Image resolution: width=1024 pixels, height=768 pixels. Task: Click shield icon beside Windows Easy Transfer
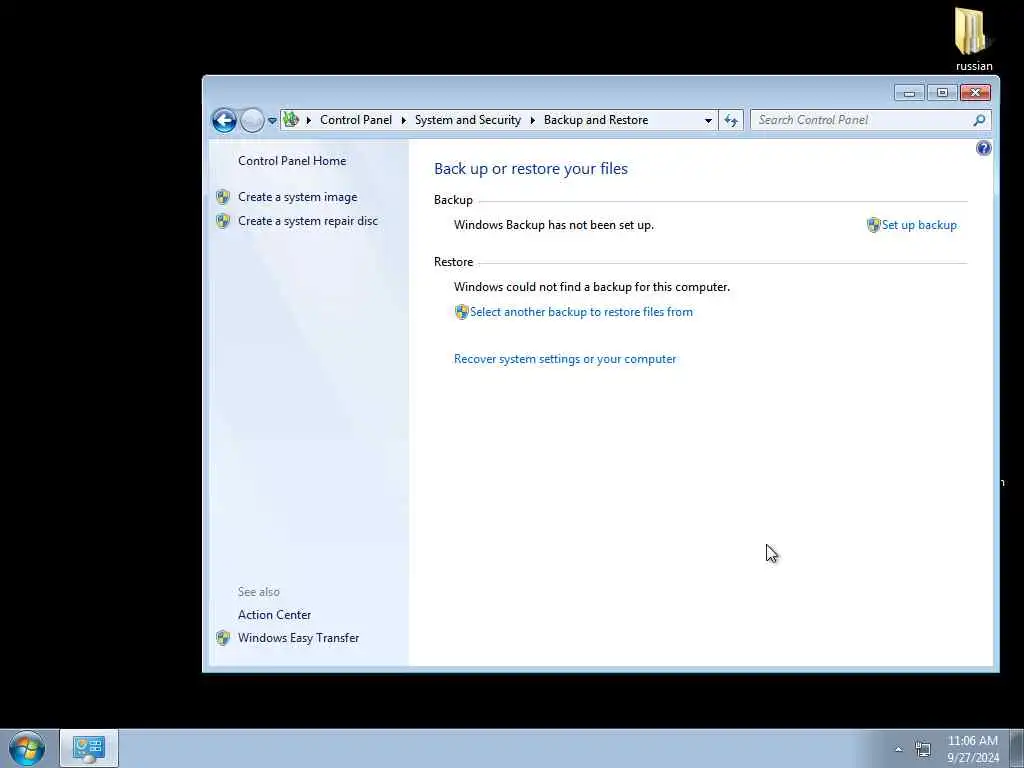click(223, 638)
